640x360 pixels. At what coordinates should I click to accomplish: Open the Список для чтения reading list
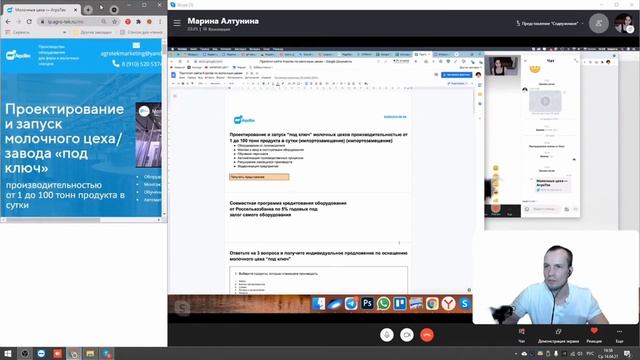click(x=142, y=32)
